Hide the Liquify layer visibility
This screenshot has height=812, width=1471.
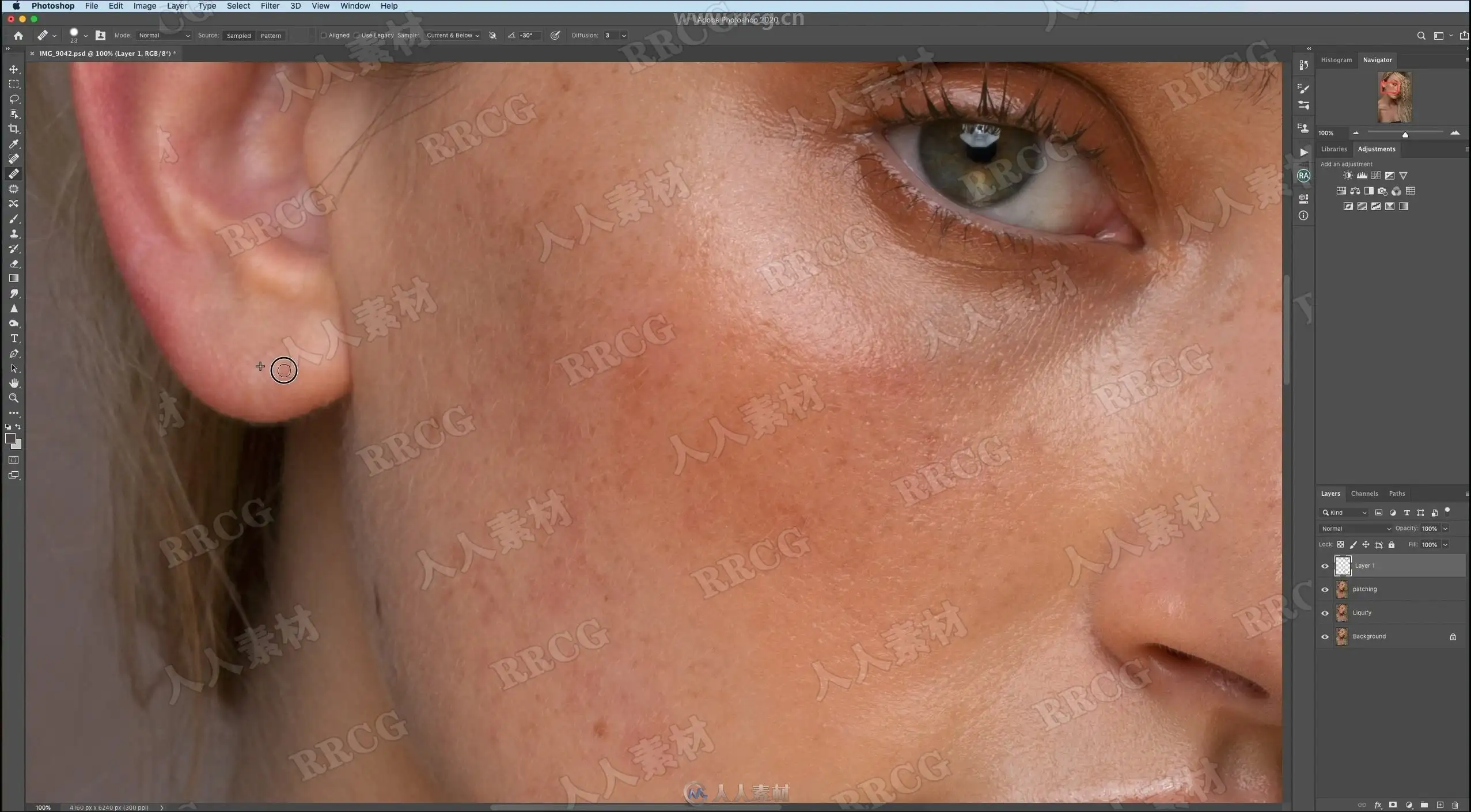1325,613
